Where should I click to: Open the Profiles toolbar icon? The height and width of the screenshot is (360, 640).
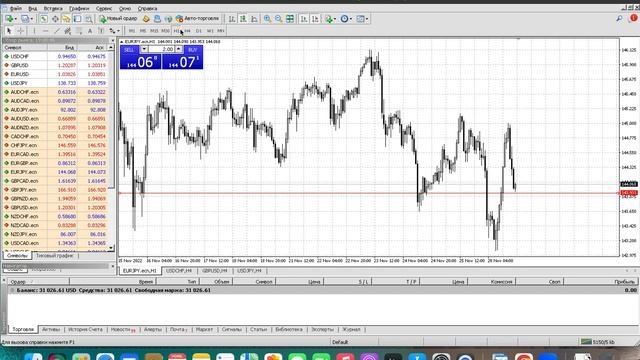(24, 19)
